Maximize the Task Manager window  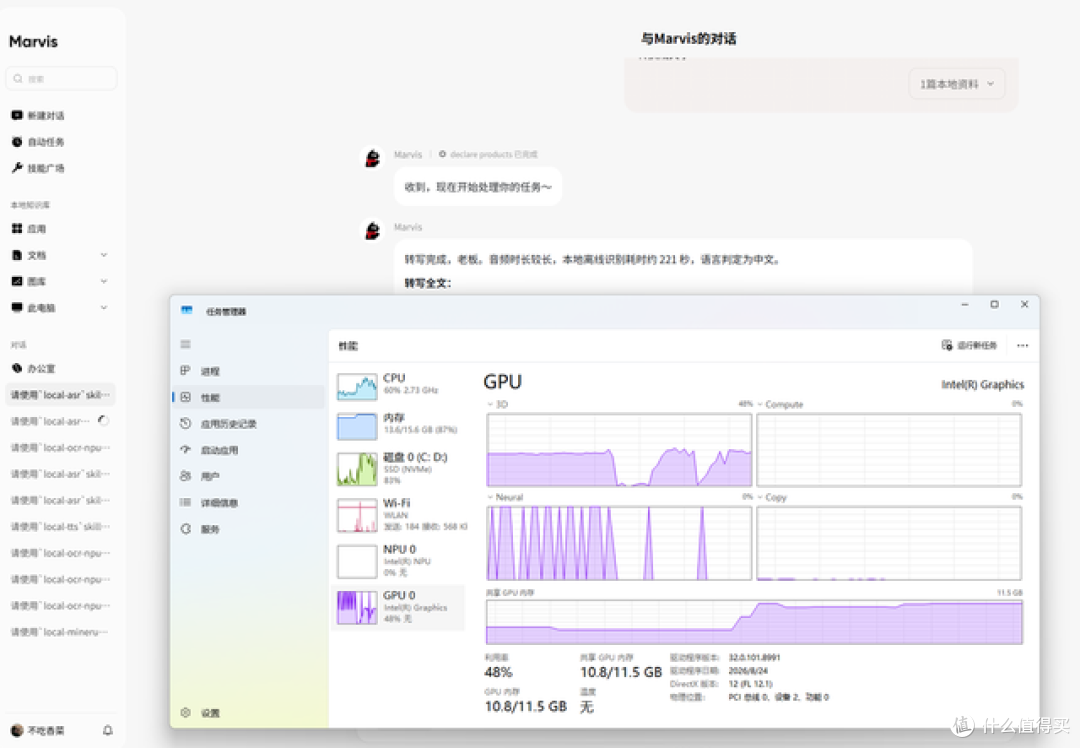click(995, 304)
